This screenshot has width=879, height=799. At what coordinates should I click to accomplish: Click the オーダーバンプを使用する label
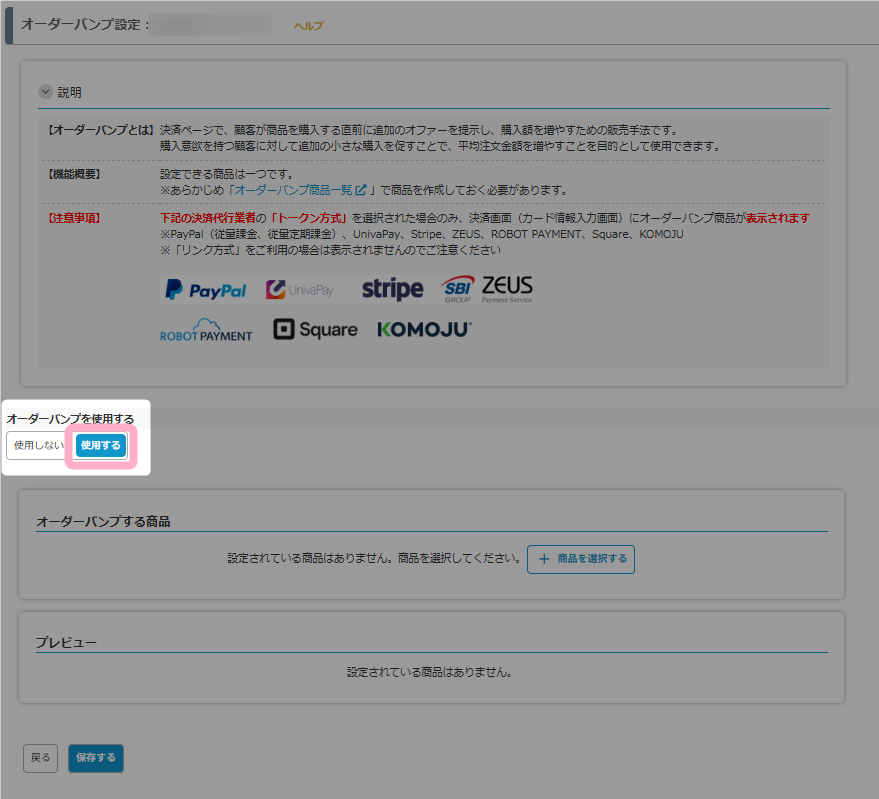71,419
